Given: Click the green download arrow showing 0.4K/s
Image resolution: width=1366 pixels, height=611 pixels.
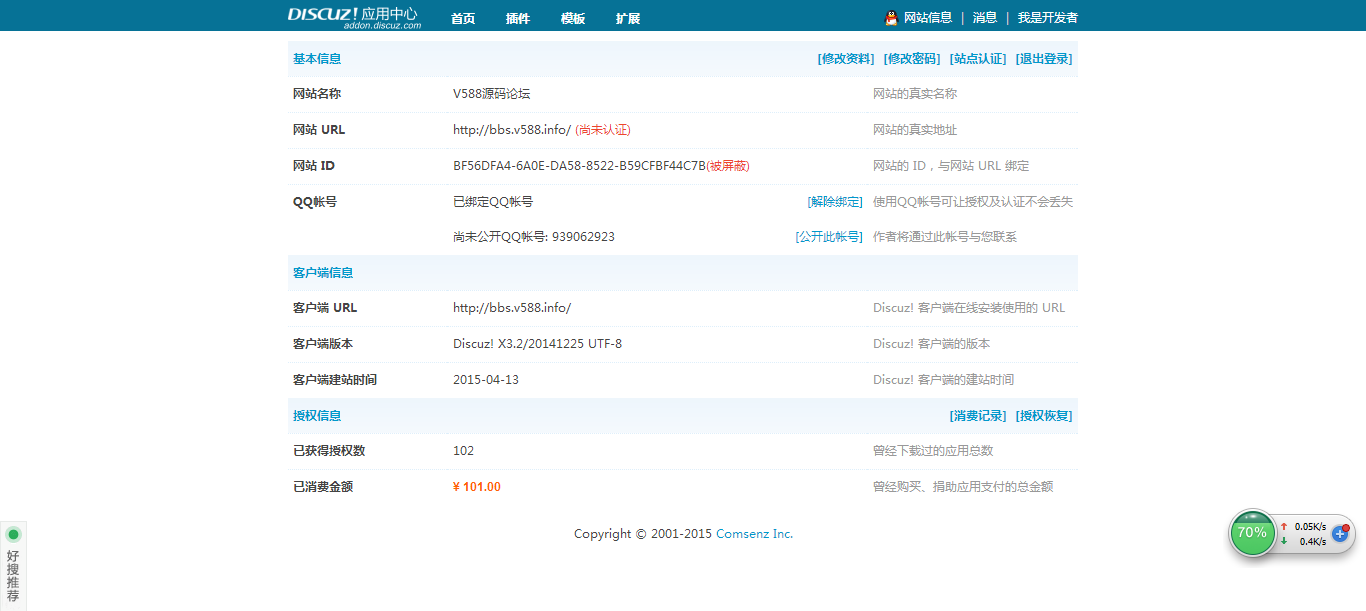Looking at the screenshot, I should pyautogui.click(x=1283, y=542).
